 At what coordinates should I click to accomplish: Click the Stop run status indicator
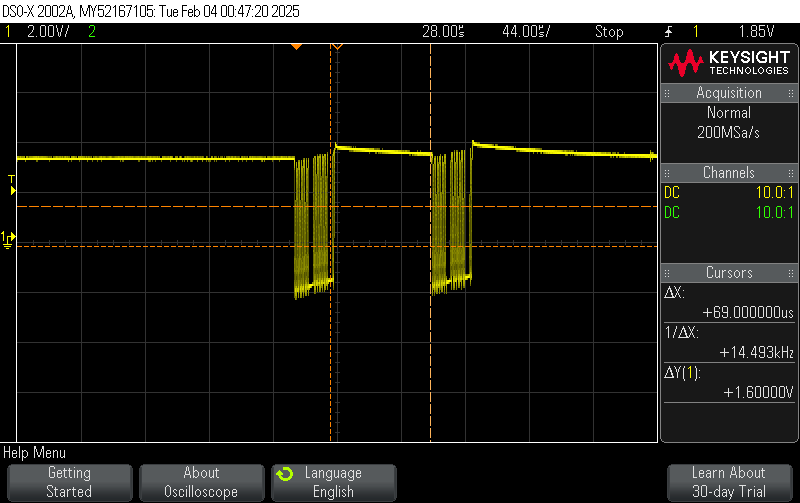coord(609,32)
